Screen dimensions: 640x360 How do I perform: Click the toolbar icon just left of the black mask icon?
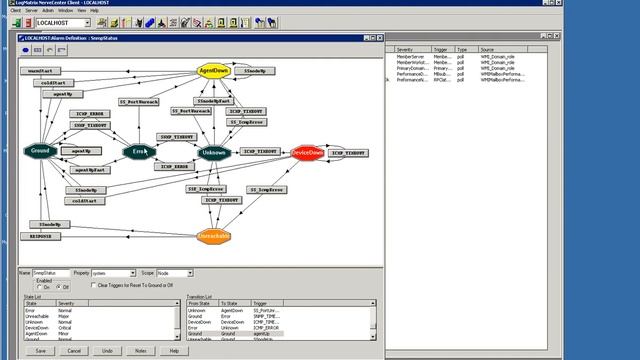point(126,23)
